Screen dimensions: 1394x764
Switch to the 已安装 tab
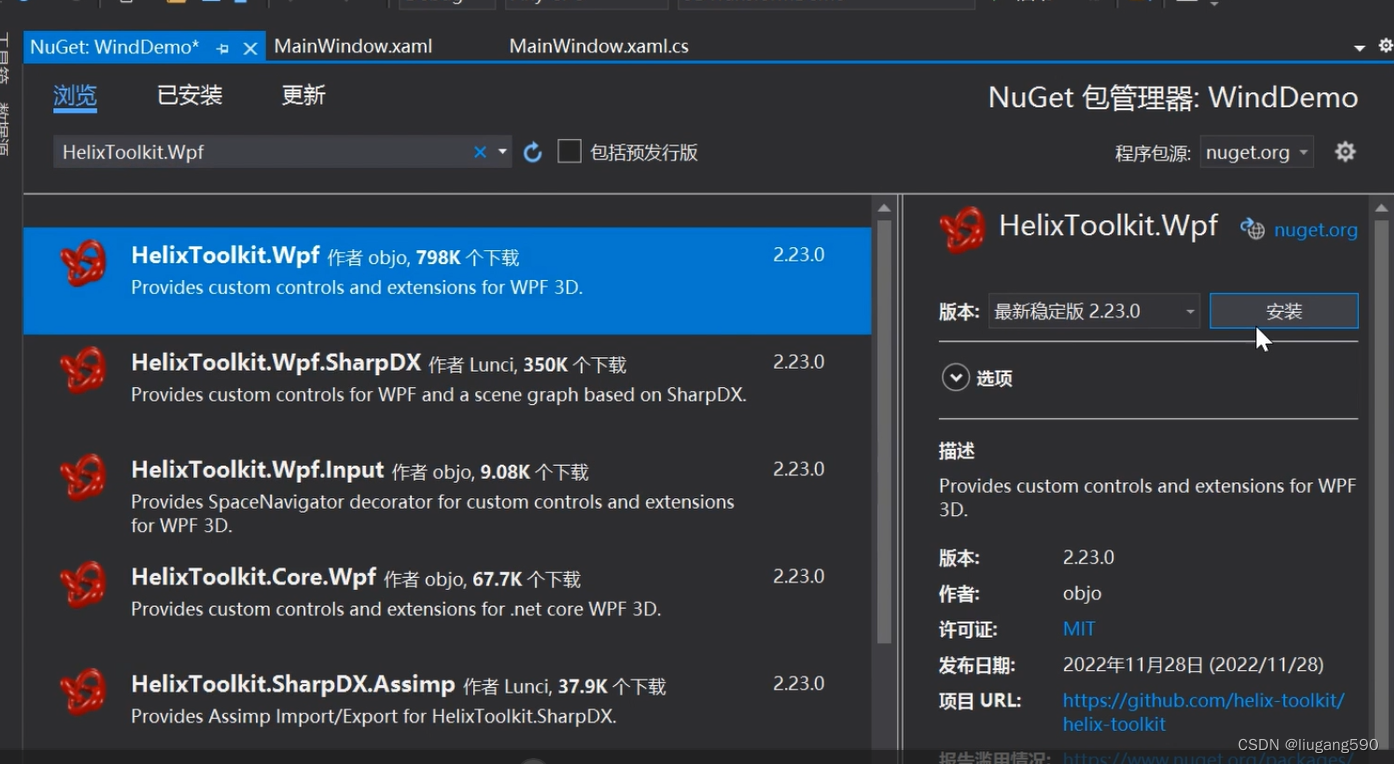(188, 95)
